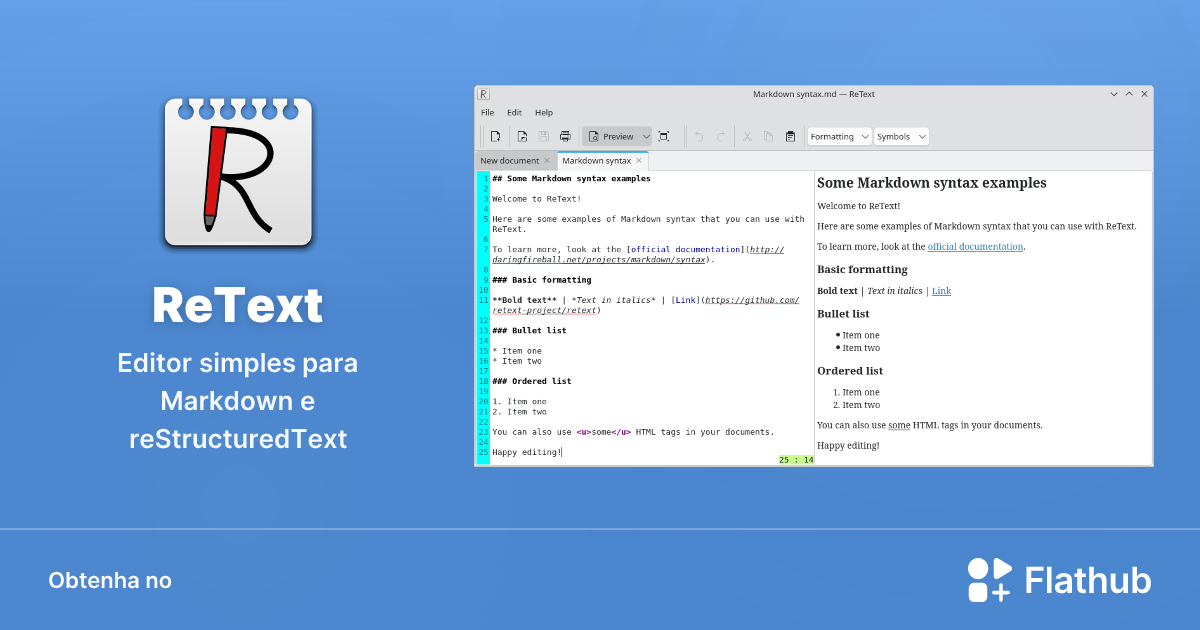Click the Save document icon

tap(543, 136)
